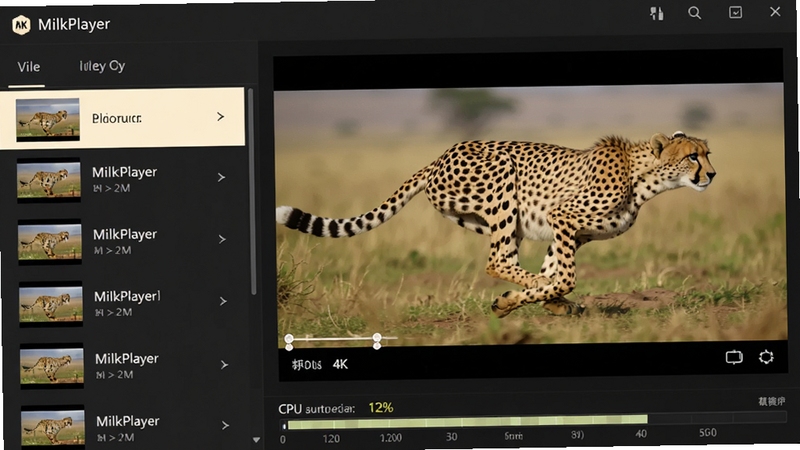The image size is (800, 450).
Task: Open video settings gear icon
Action: (x=766, y=357)
